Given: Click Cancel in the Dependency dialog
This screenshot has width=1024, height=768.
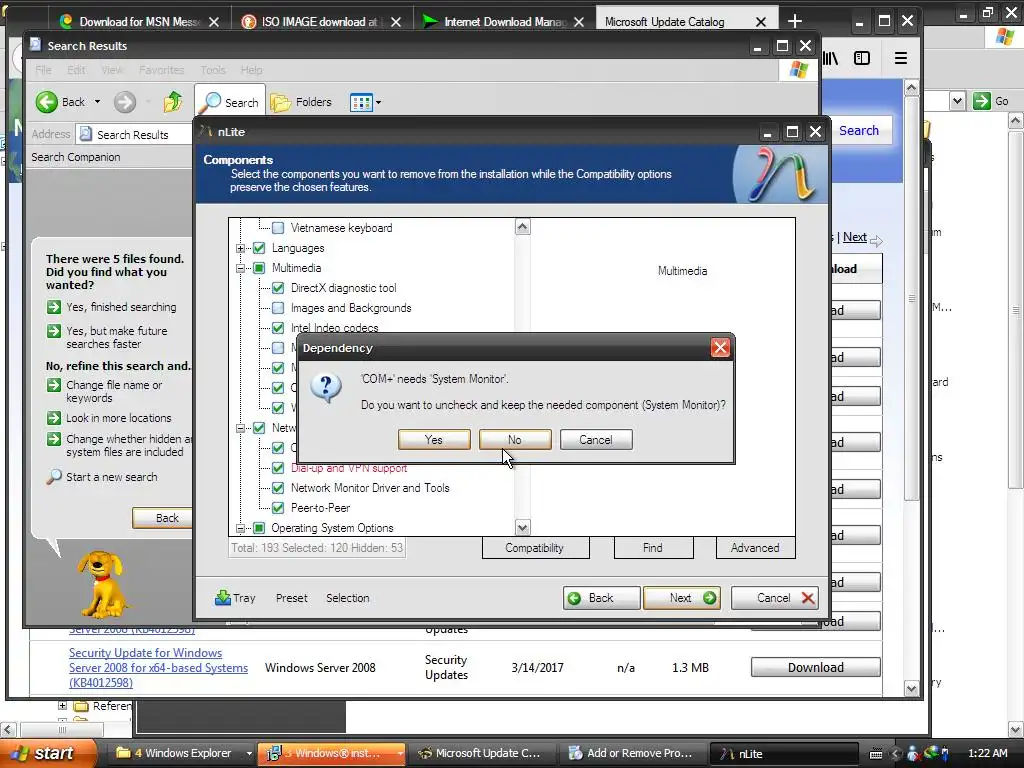Looking at the screenshot, I should (x=596, y=440).
